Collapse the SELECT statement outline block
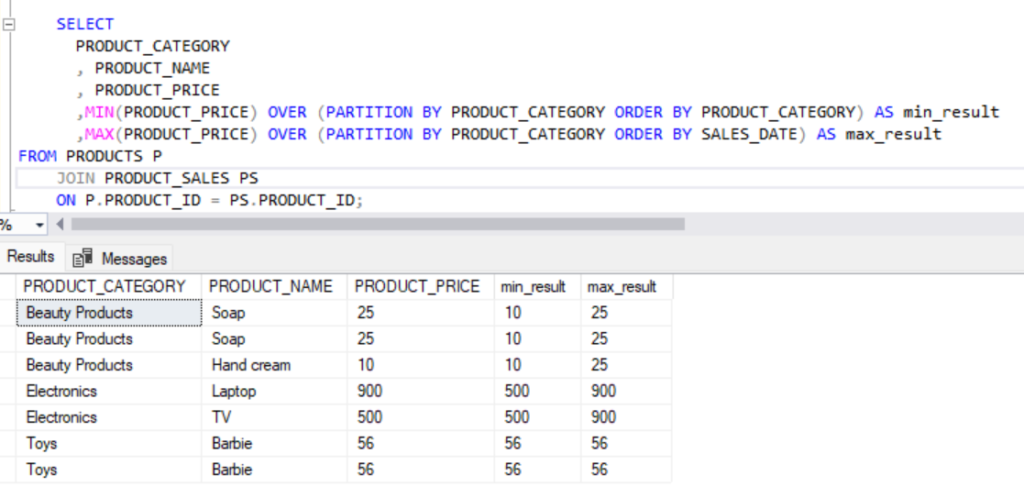1024x487 pixels. tap(9, 24)
